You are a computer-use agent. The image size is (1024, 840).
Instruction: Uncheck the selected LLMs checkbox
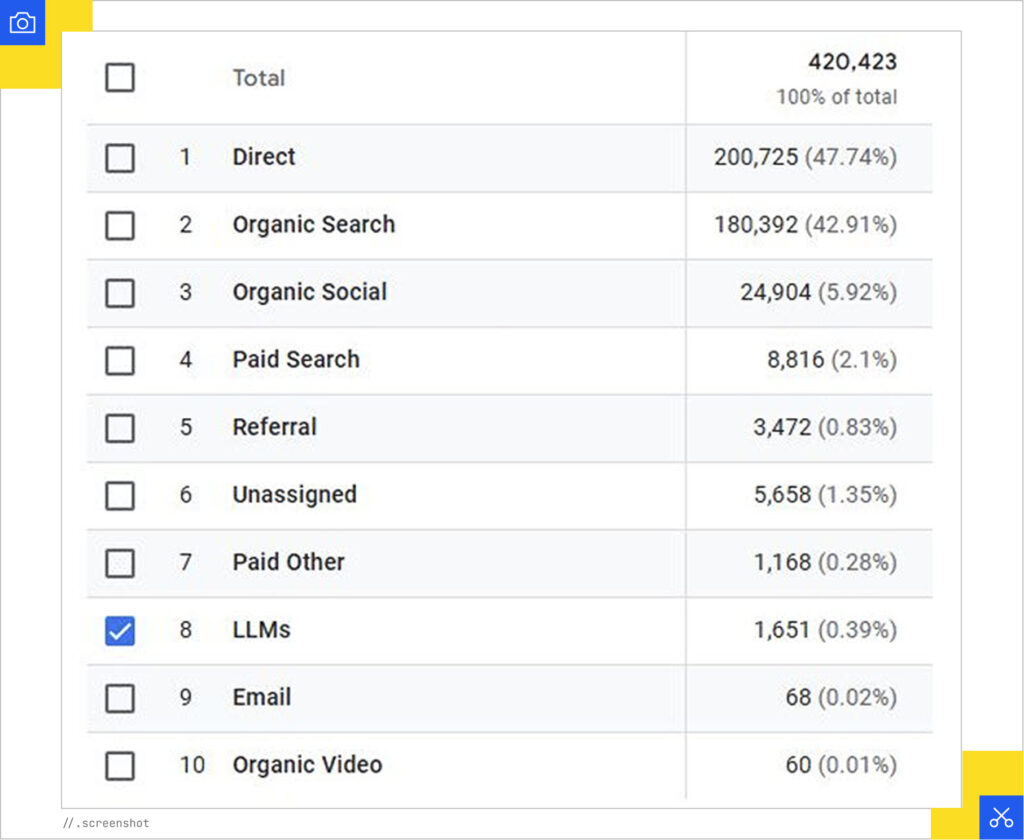120,630
